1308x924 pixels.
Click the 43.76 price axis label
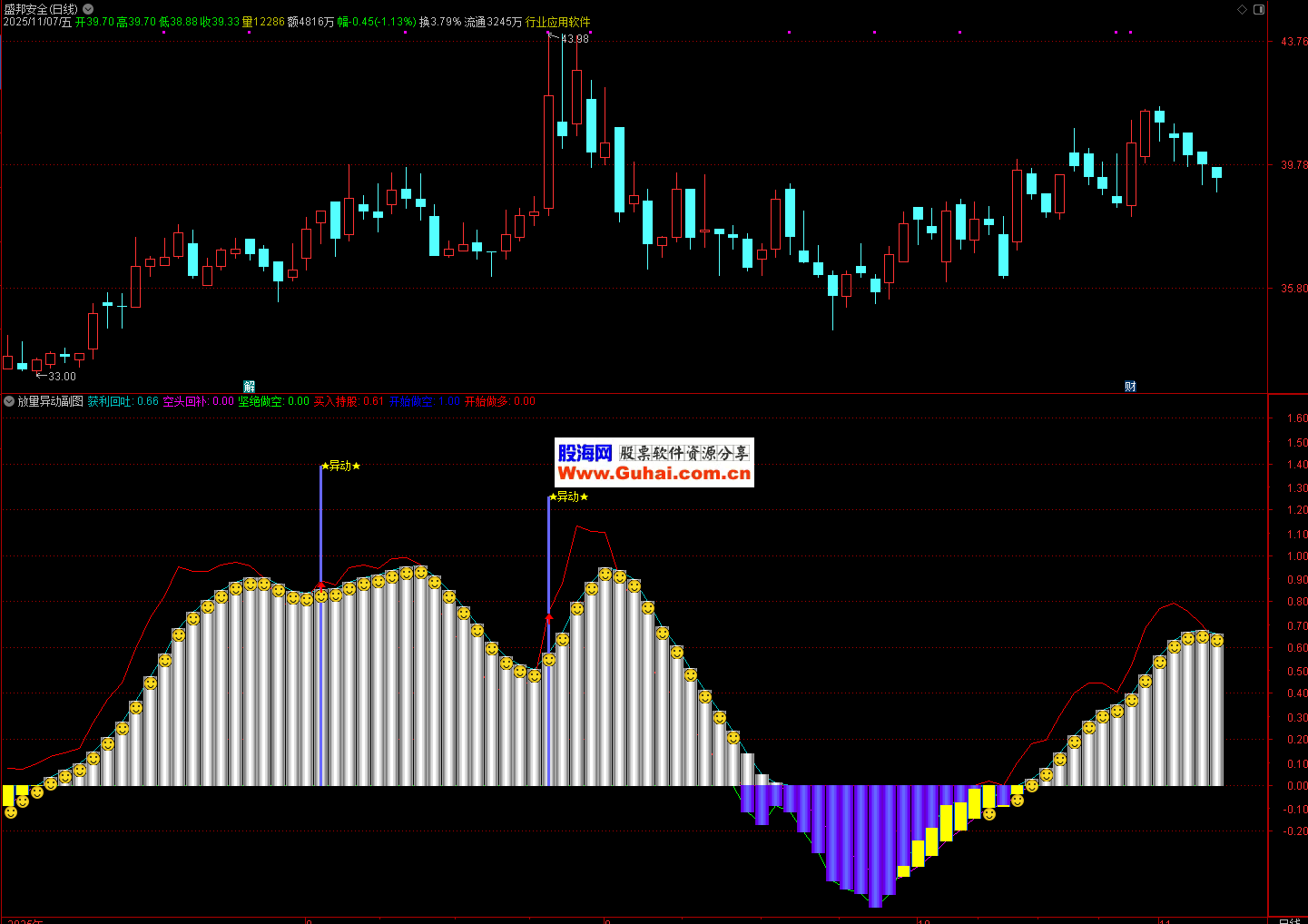1293,42
